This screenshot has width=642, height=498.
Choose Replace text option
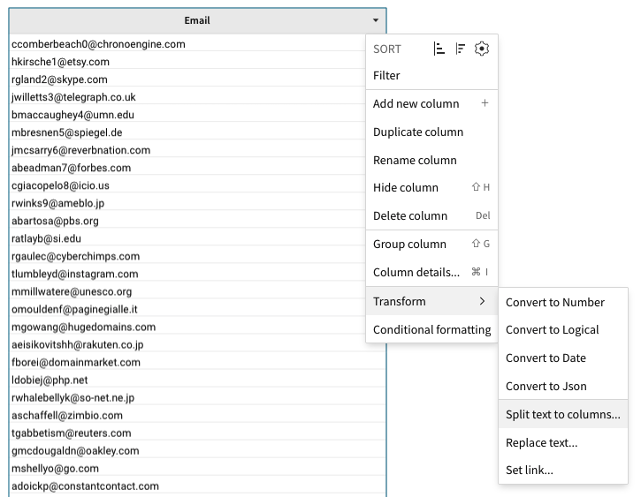542,442
